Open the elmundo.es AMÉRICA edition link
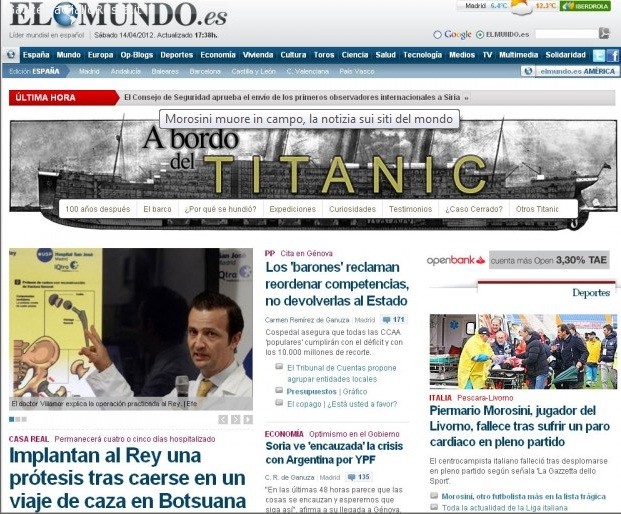This screenshot has width=621, height=514. coord(577,71)
